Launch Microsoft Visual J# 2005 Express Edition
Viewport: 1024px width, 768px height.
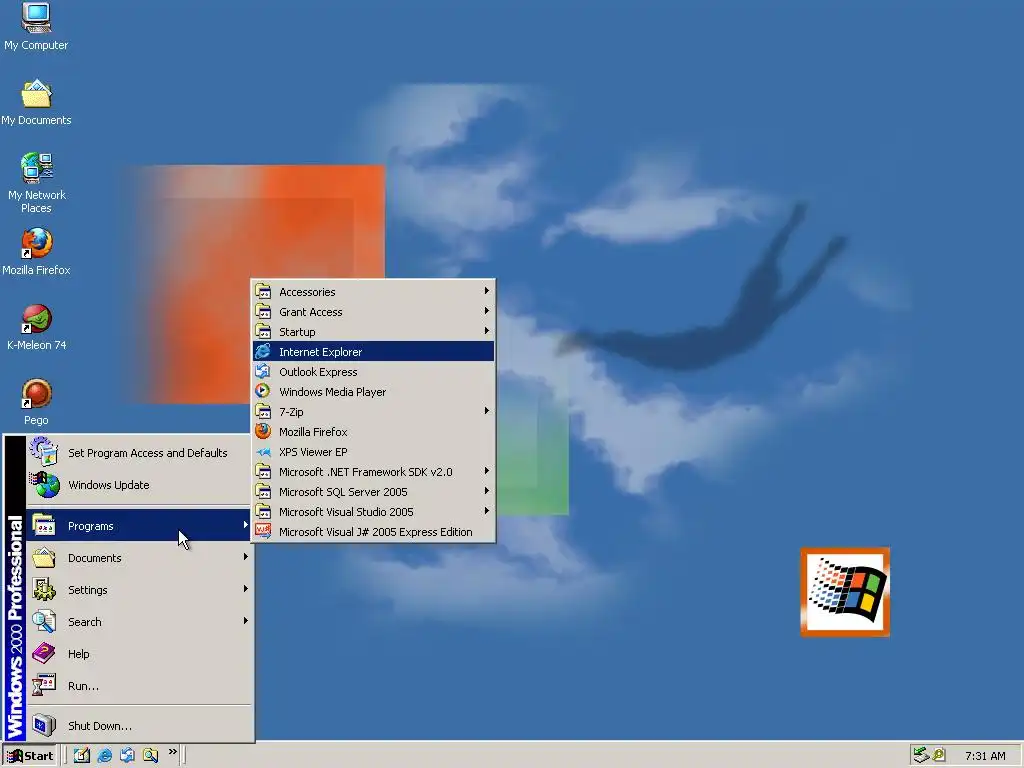tap(373, 532)
